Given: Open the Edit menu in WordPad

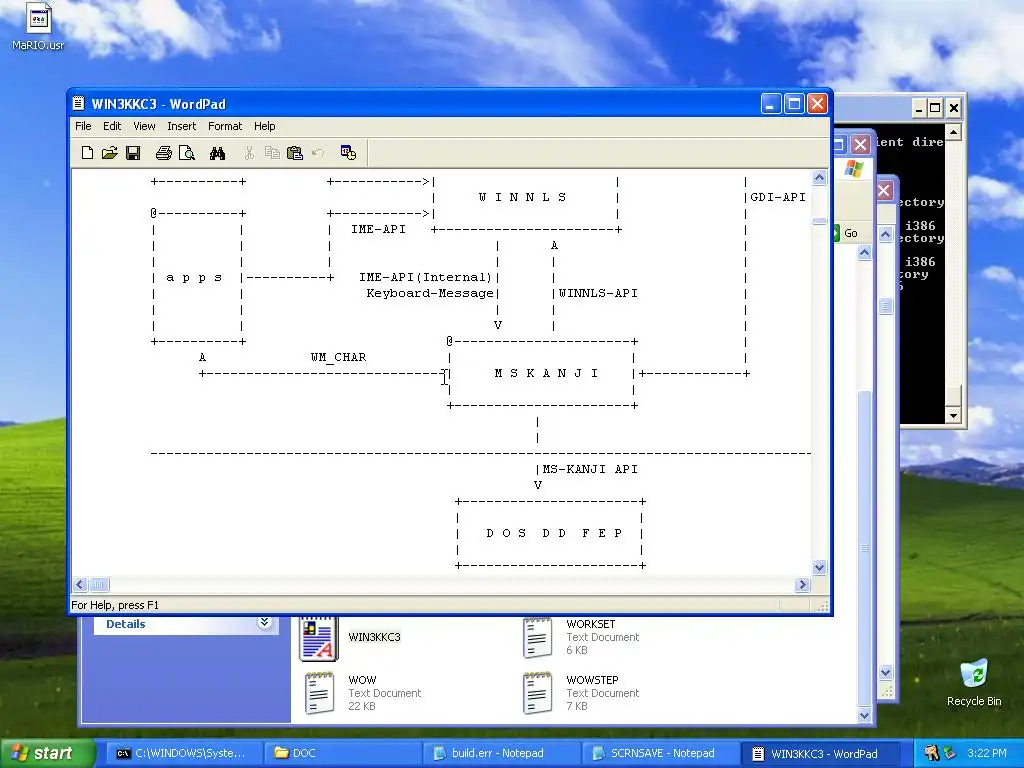Looking at the screenshot, I should tap(112, 126).
